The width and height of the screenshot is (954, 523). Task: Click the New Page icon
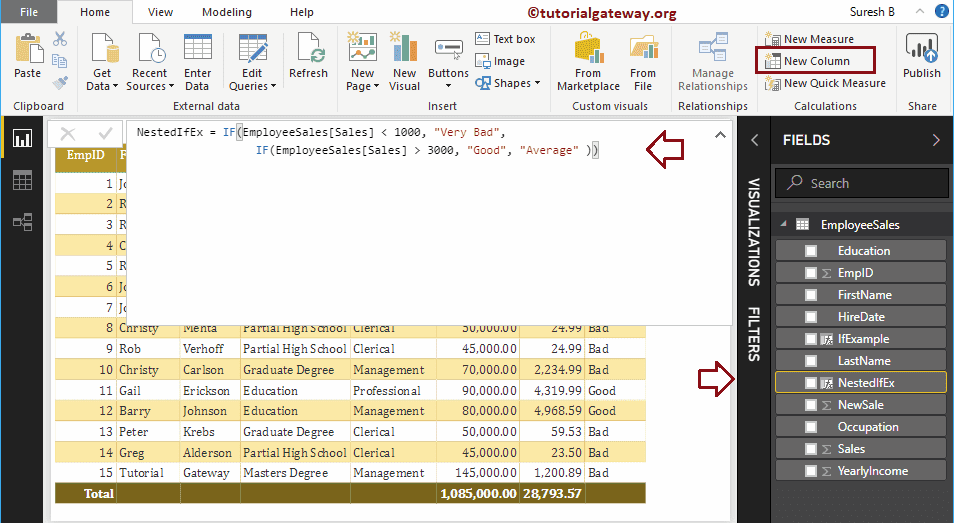(363, 47)
